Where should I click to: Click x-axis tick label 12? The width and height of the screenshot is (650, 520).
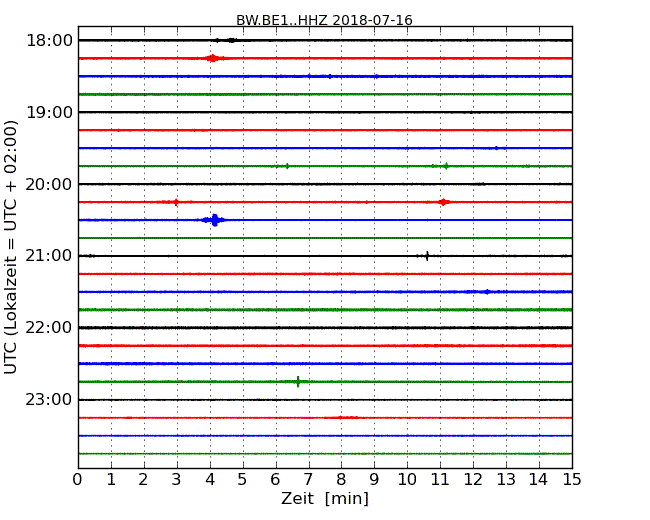click(x=473, y=480)
